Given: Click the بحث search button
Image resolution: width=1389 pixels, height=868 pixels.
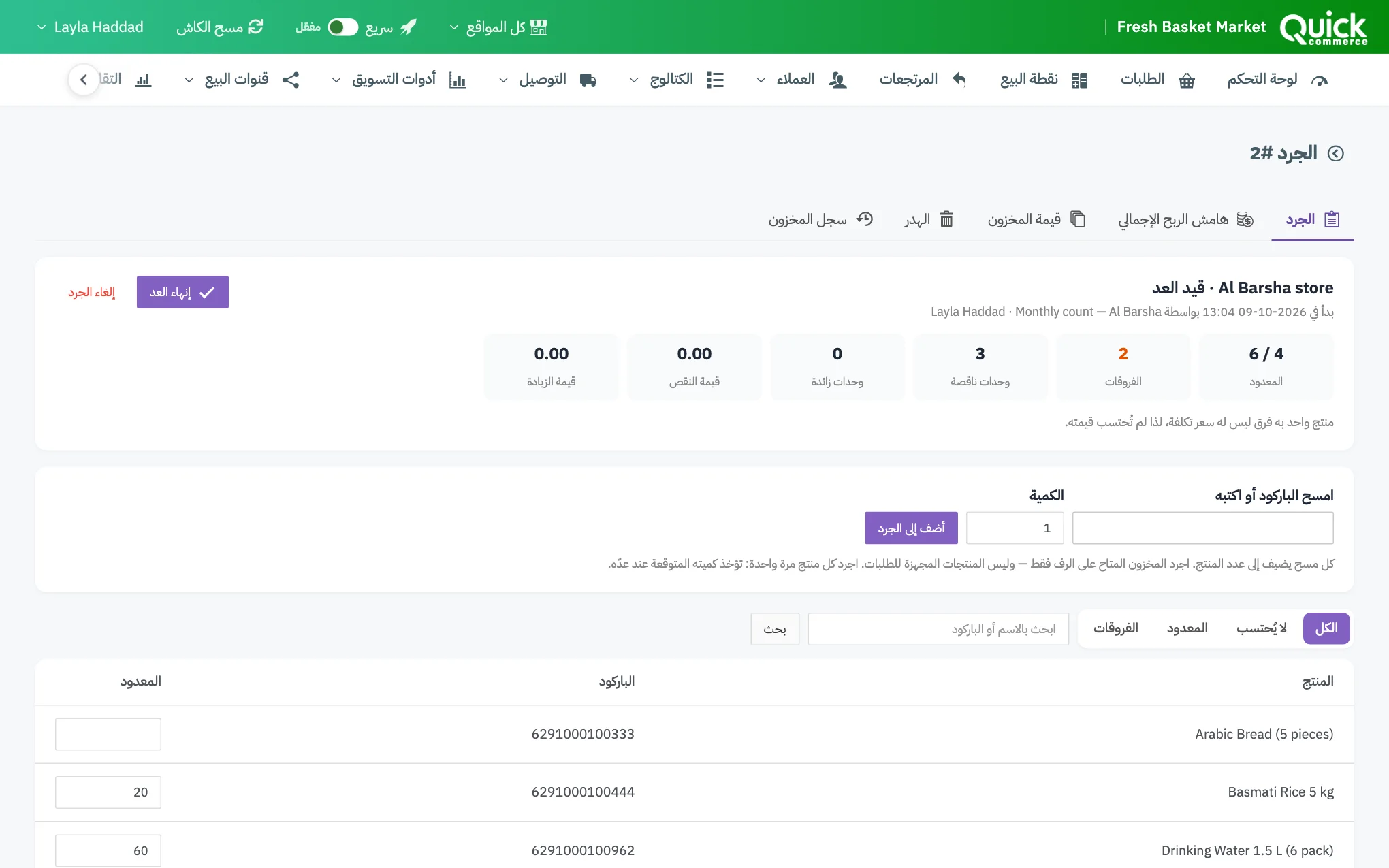Looking at the screenshot, I should pyautogui.click(x=775, y=629).
